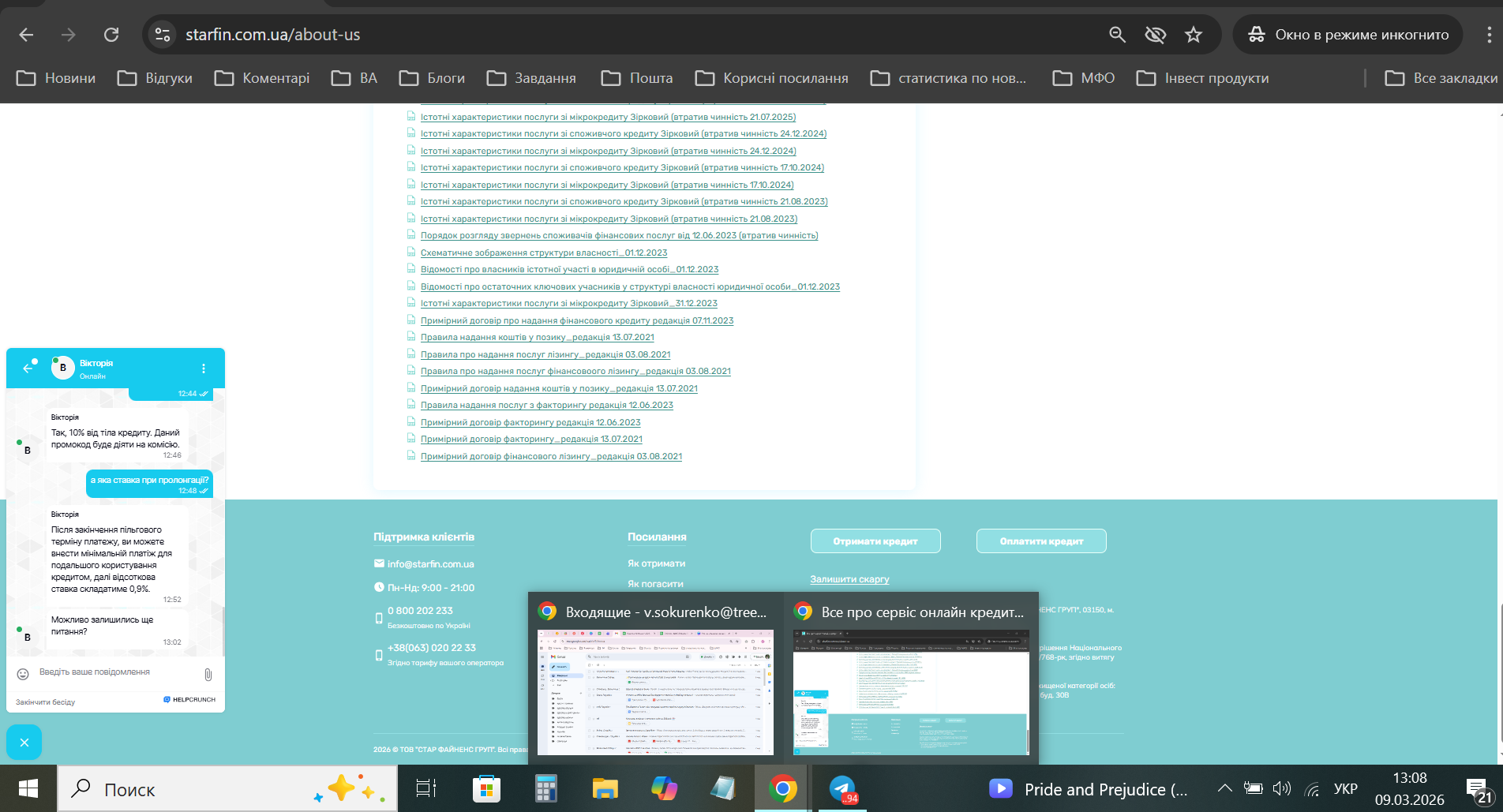Viewport: 1503px width, 812px height.
Task: Click the third-party cookies blocked eye icon
Action: coord(1155,35)
